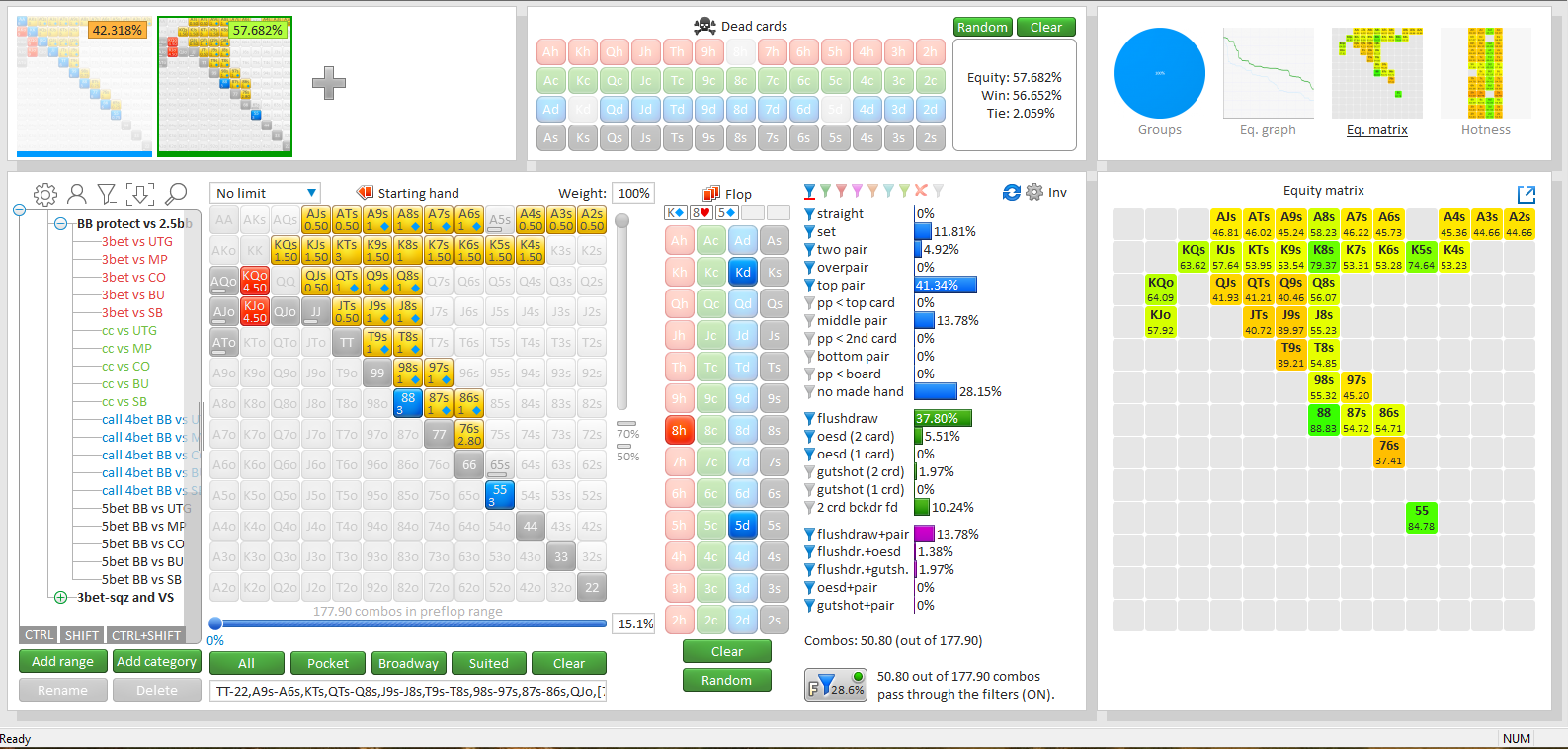Select the cyan filter funnel in toolbar
1568x749 pixels.
(889, 191)
